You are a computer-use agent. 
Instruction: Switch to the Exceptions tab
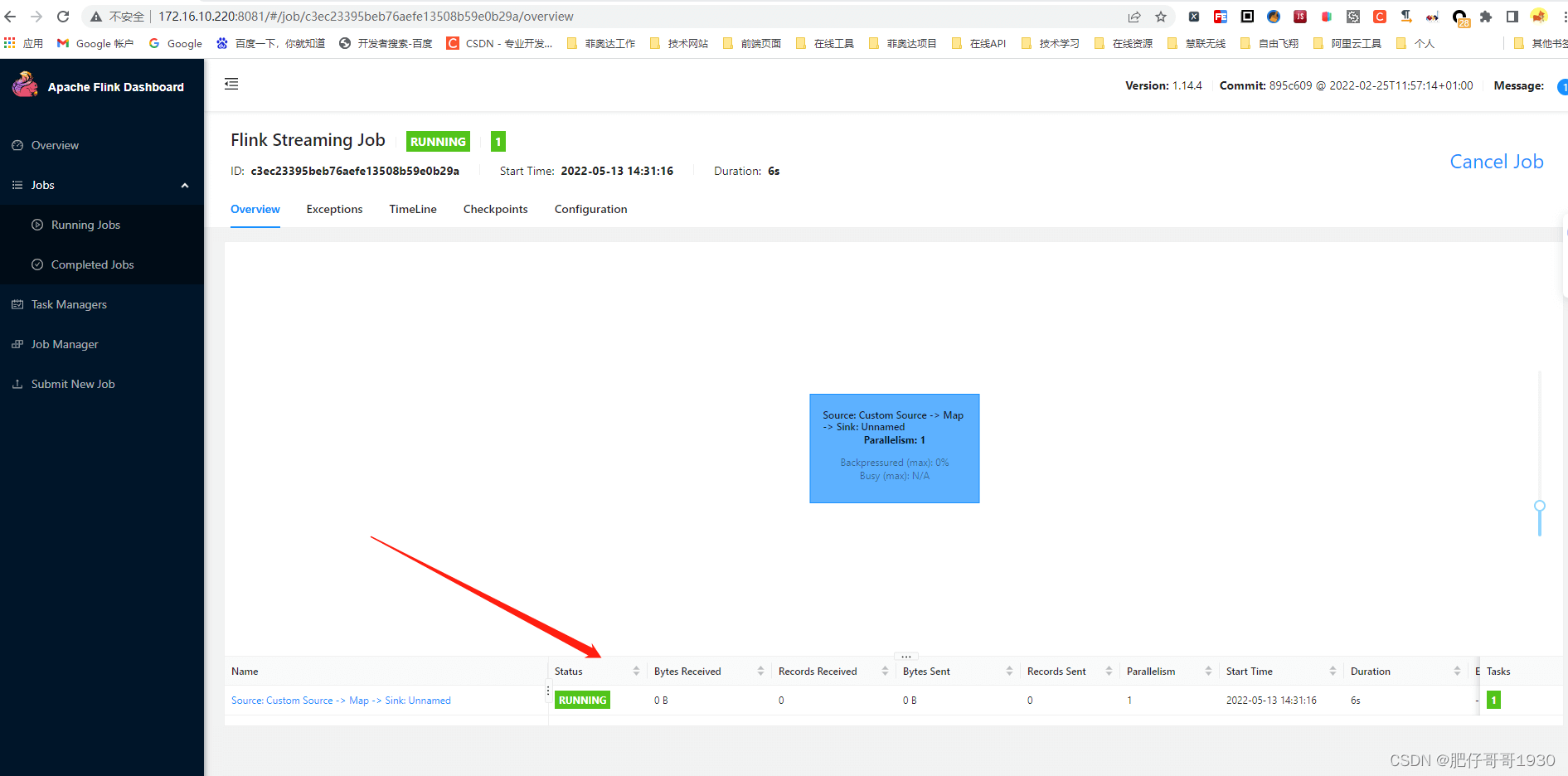point(334,209)
